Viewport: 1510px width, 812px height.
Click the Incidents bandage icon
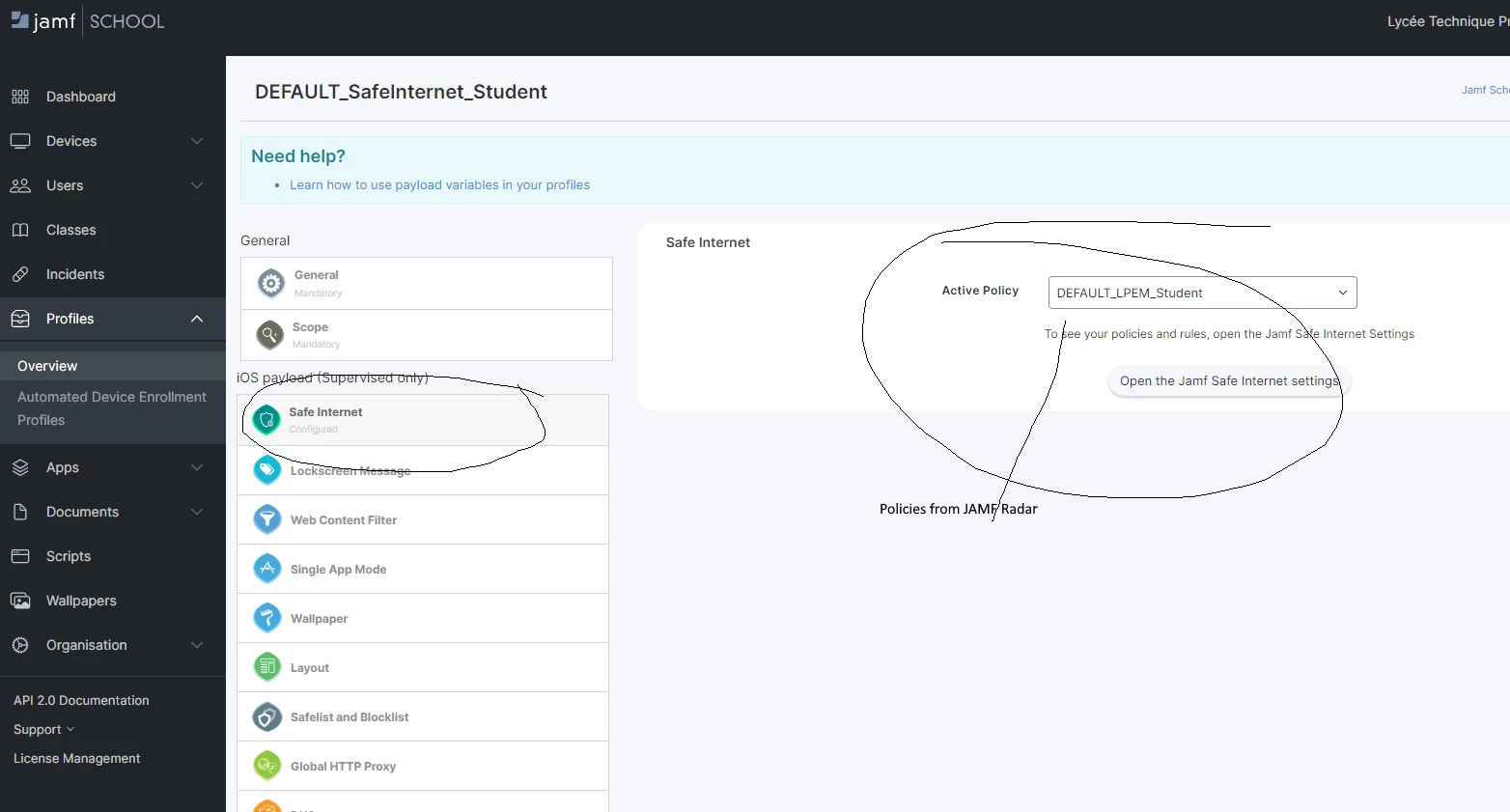click(x=20, y=274)
